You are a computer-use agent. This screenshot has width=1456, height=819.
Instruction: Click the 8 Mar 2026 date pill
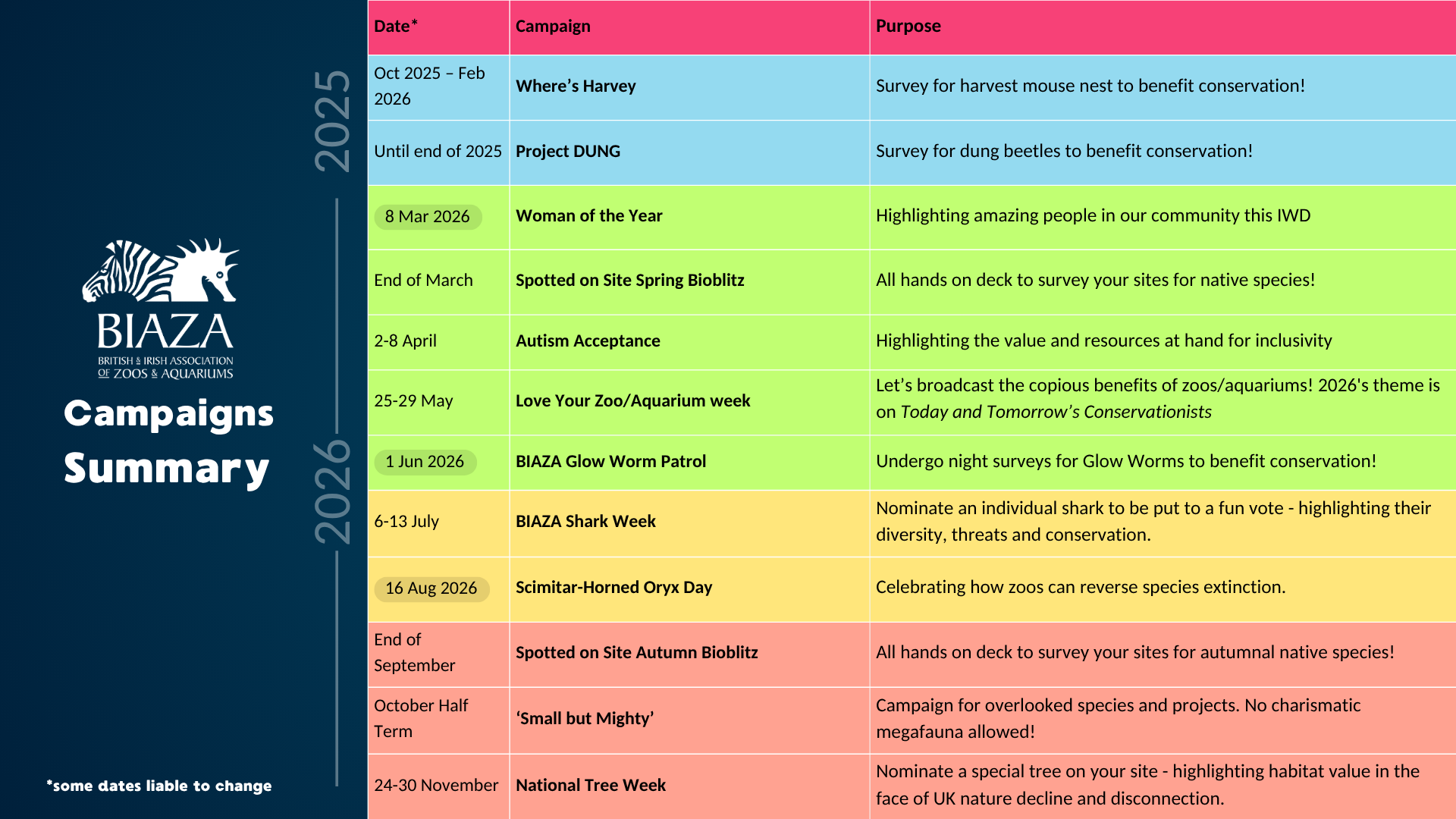coord(427,217)
